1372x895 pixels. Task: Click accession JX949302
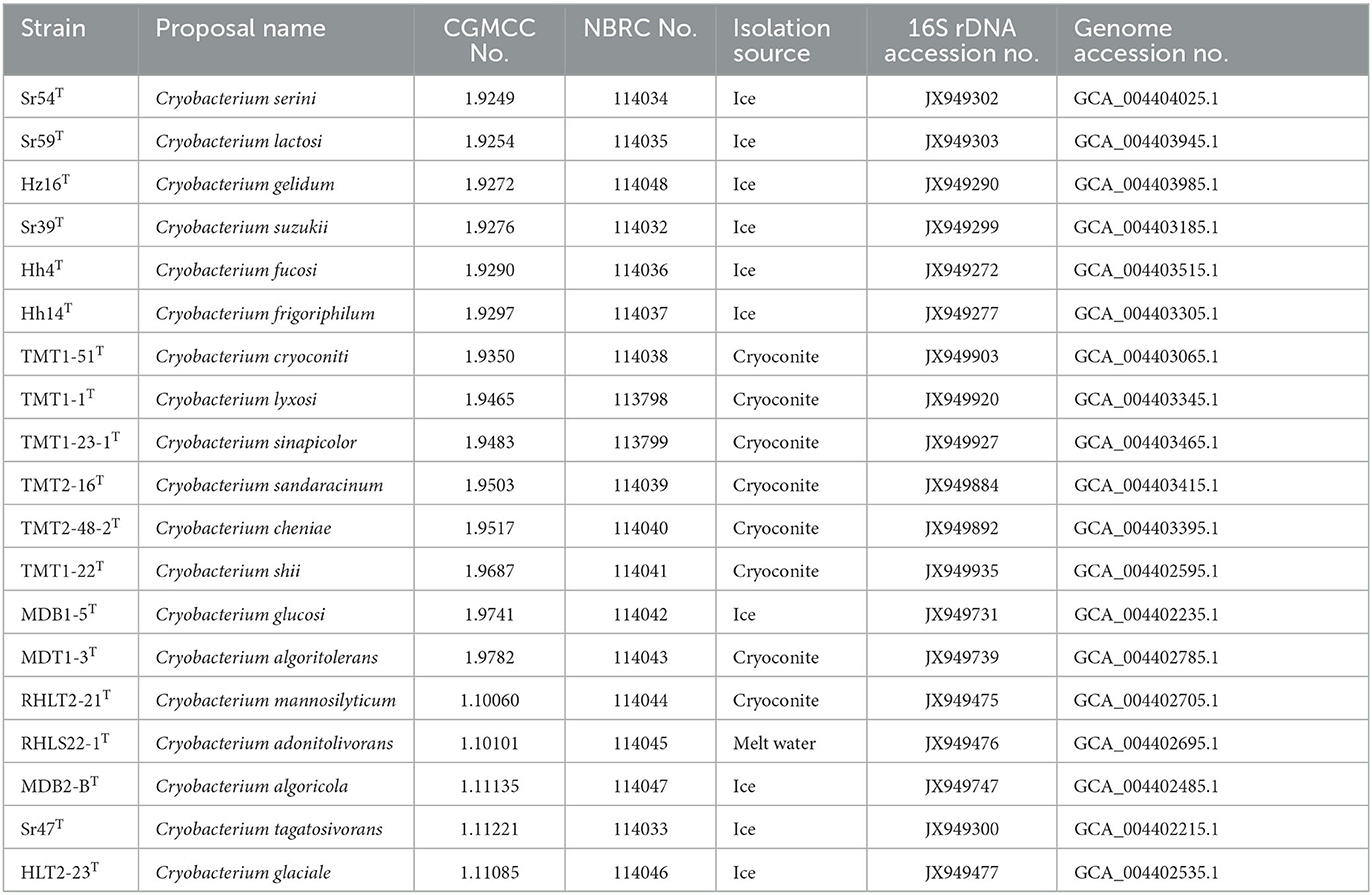(961, 98)
